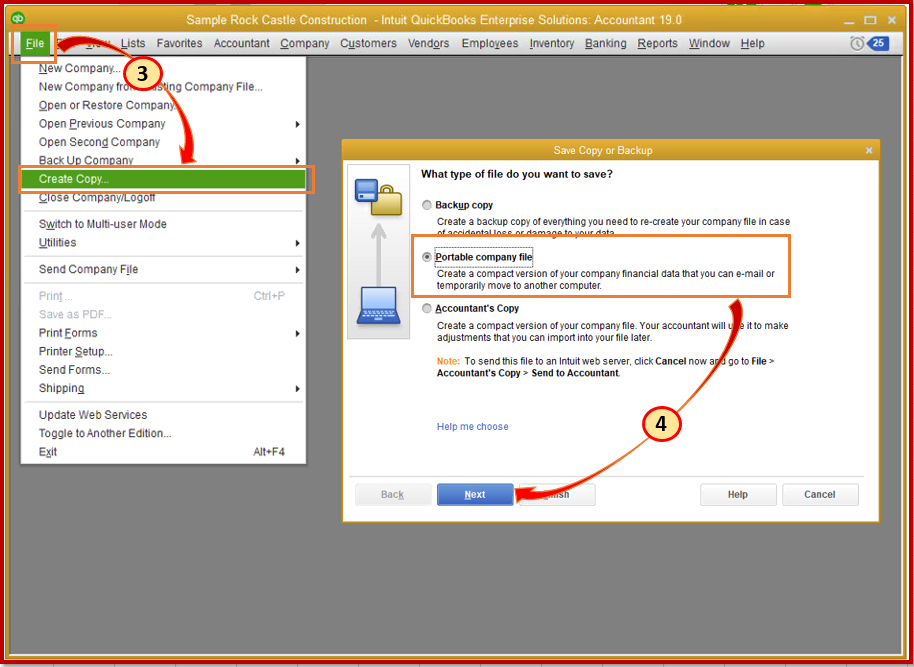This screenshot has height=667, width=914.
Task: Choose Open or Restore Company
Action: [107, 106]
